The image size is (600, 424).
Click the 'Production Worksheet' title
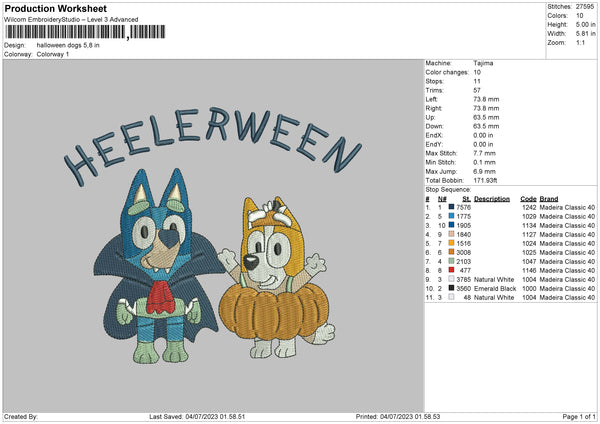point(56,8)
